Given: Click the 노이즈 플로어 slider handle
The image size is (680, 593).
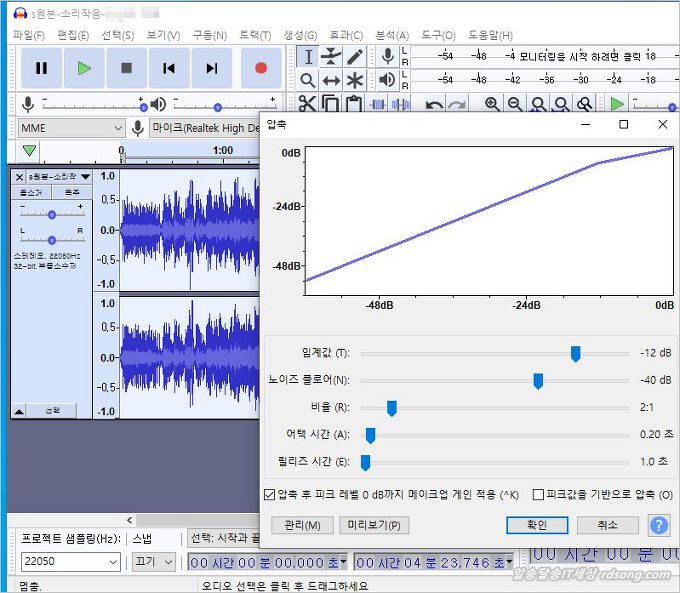Looking at the screenshot, I should point(538,381).
